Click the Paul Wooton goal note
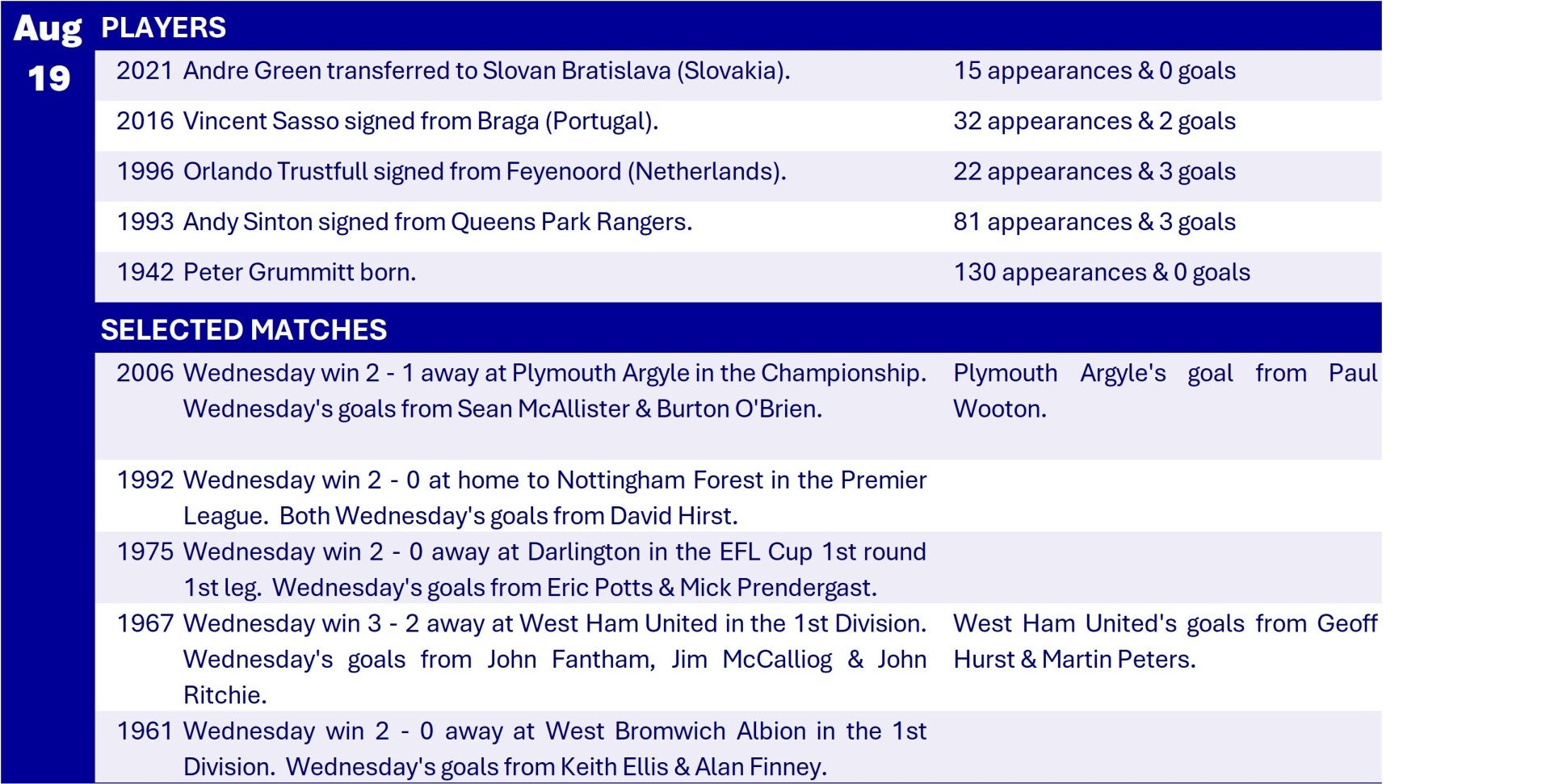1550x784 pixels. [1164, 391]
